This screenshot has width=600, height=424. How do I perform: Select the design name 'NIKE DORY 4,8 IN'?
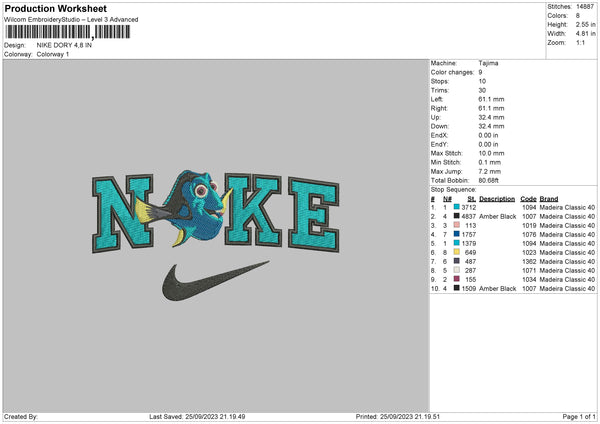(64, 45)
